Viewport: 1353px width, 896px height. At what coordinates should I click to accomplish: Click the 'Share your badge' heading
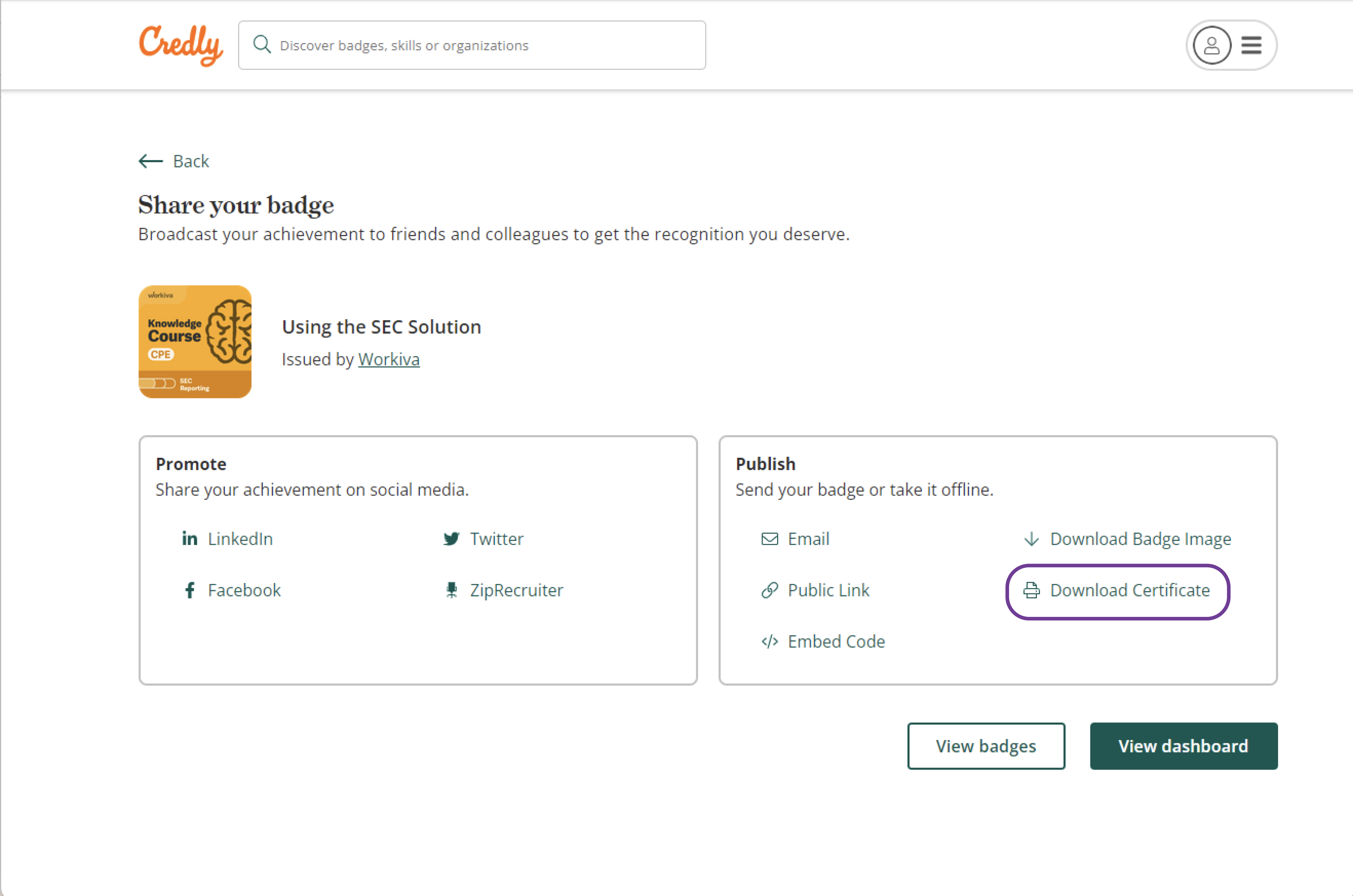pos(236,205)
